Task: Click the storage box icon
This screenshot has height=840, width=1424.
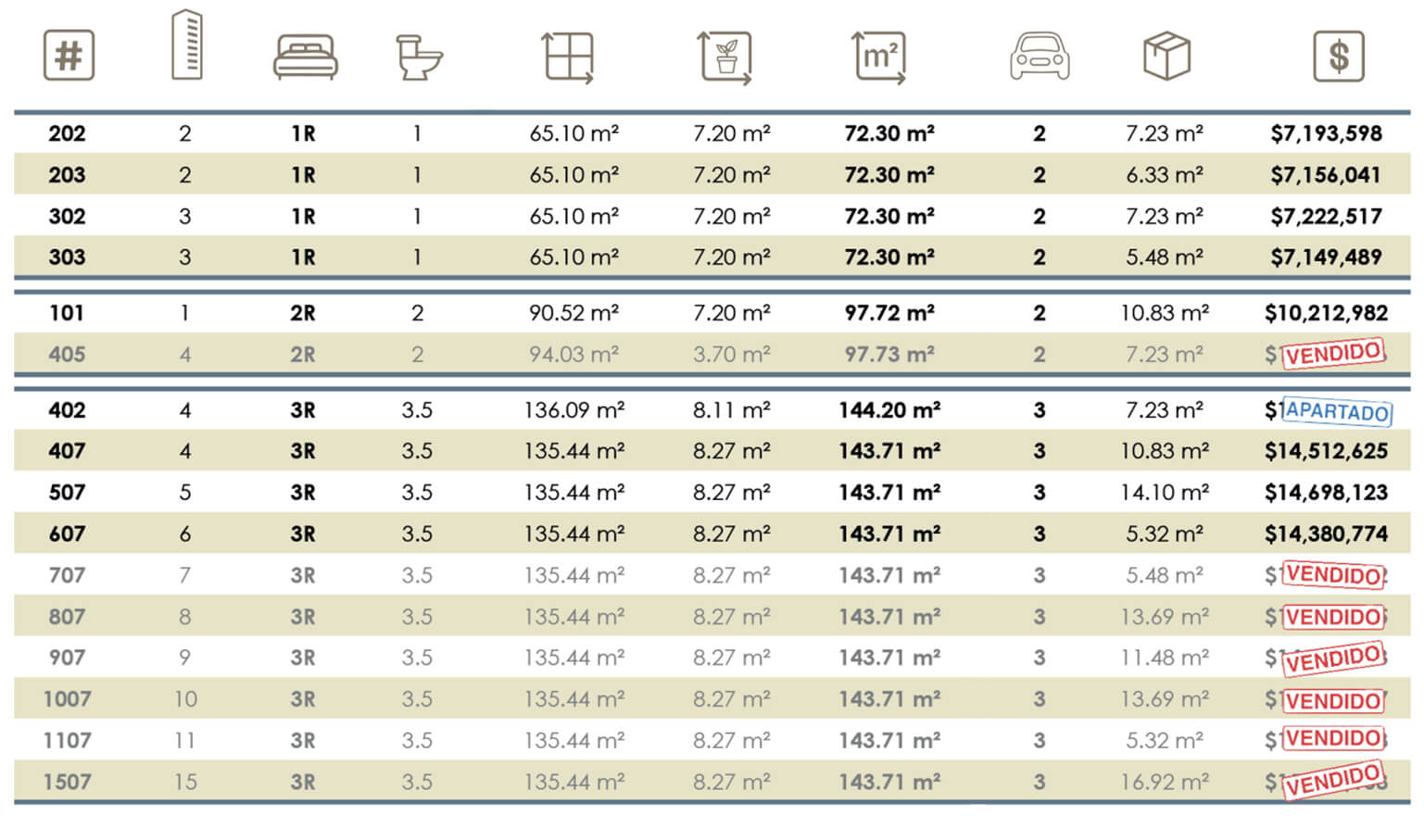Action: click(x=1166, y=56)
